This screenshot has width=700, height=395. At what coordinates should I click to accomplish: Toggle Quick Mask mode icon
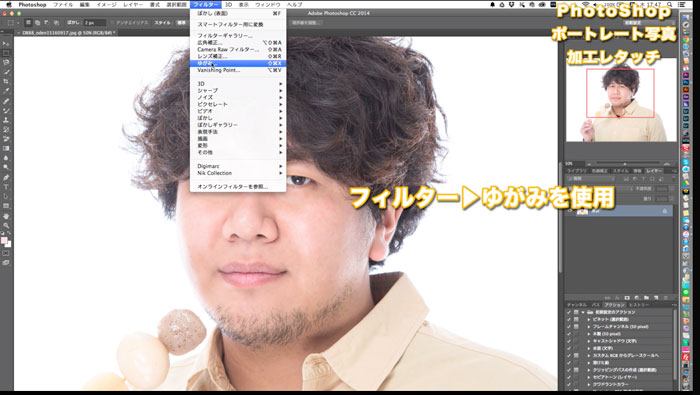[x=6, y=253]
